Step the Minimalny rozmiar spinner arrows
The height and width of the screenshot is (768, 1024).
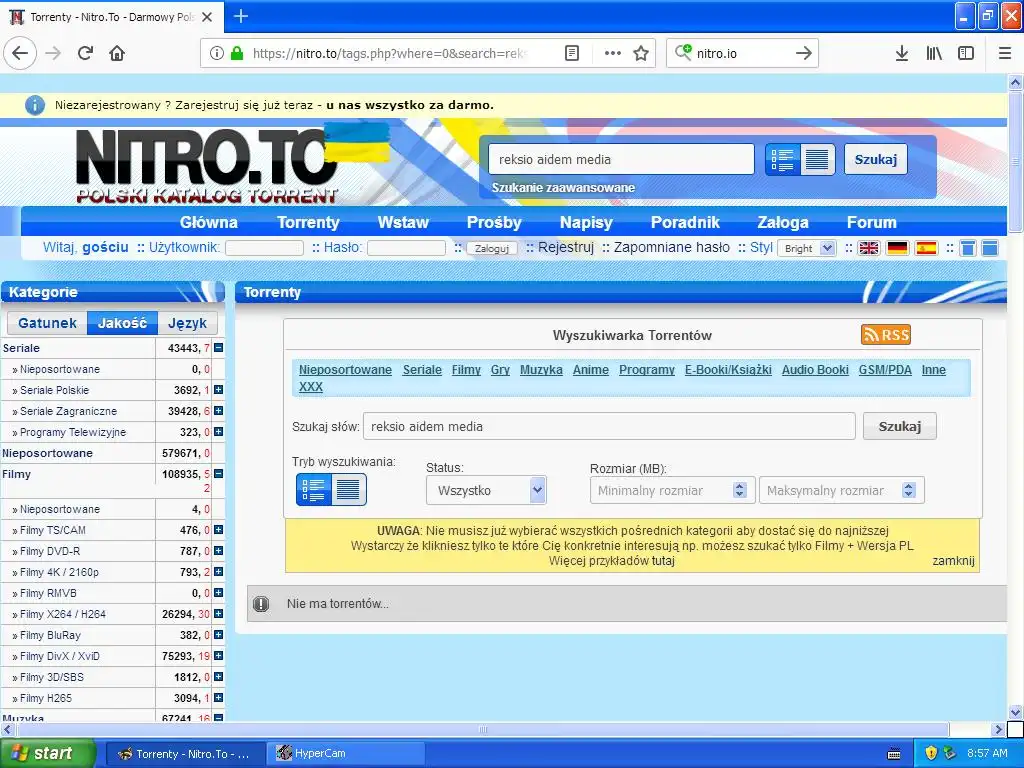[739, 490]
